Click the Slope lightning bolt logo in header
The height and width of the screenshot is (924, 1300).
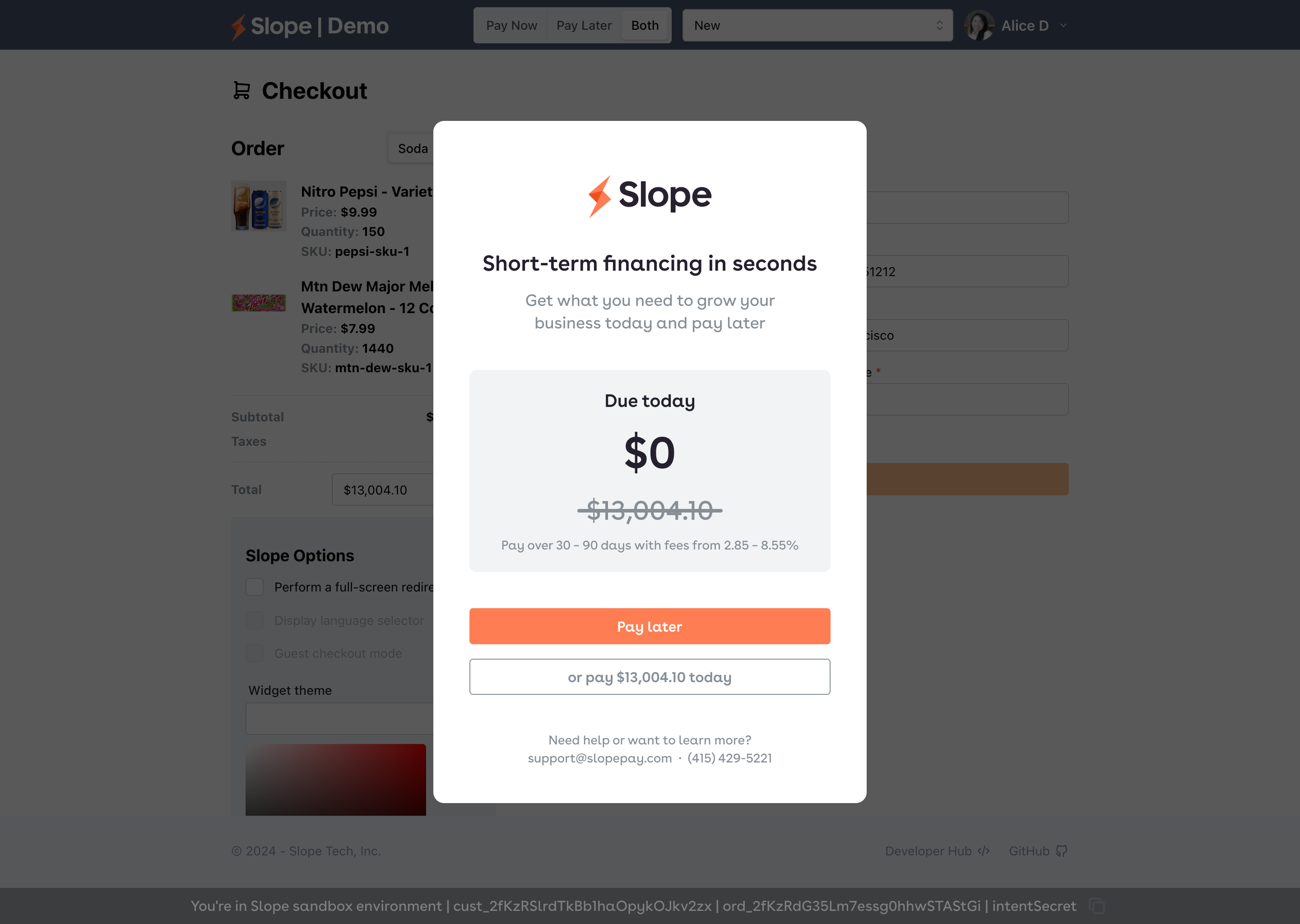pos(238,26)
